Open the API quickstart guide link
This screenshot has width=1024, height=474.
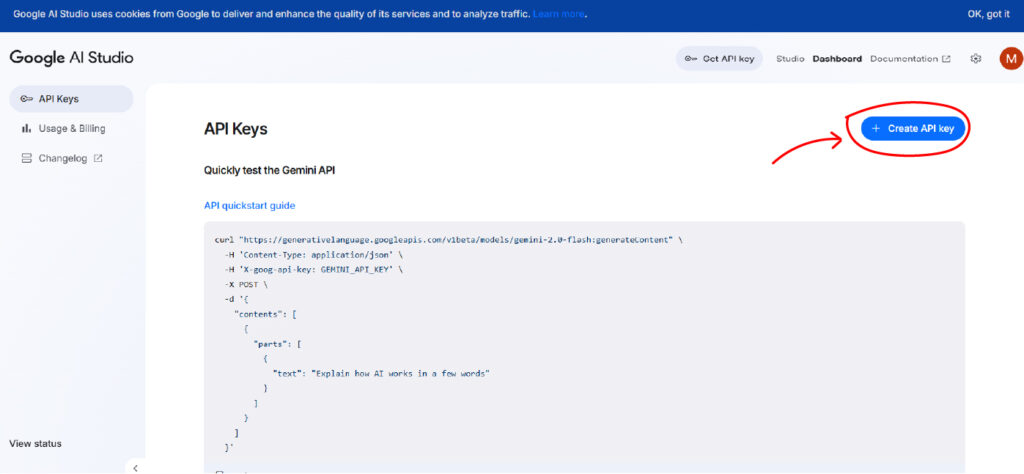(x=249, y=206)
